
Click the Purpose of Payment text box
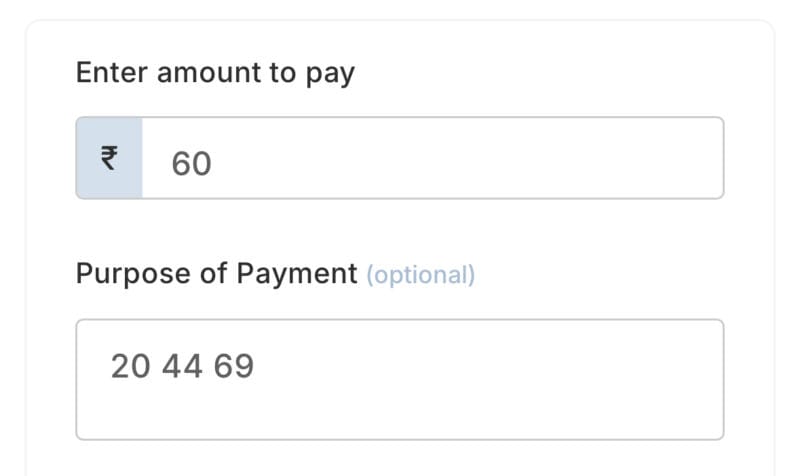[x=400, y=380]
